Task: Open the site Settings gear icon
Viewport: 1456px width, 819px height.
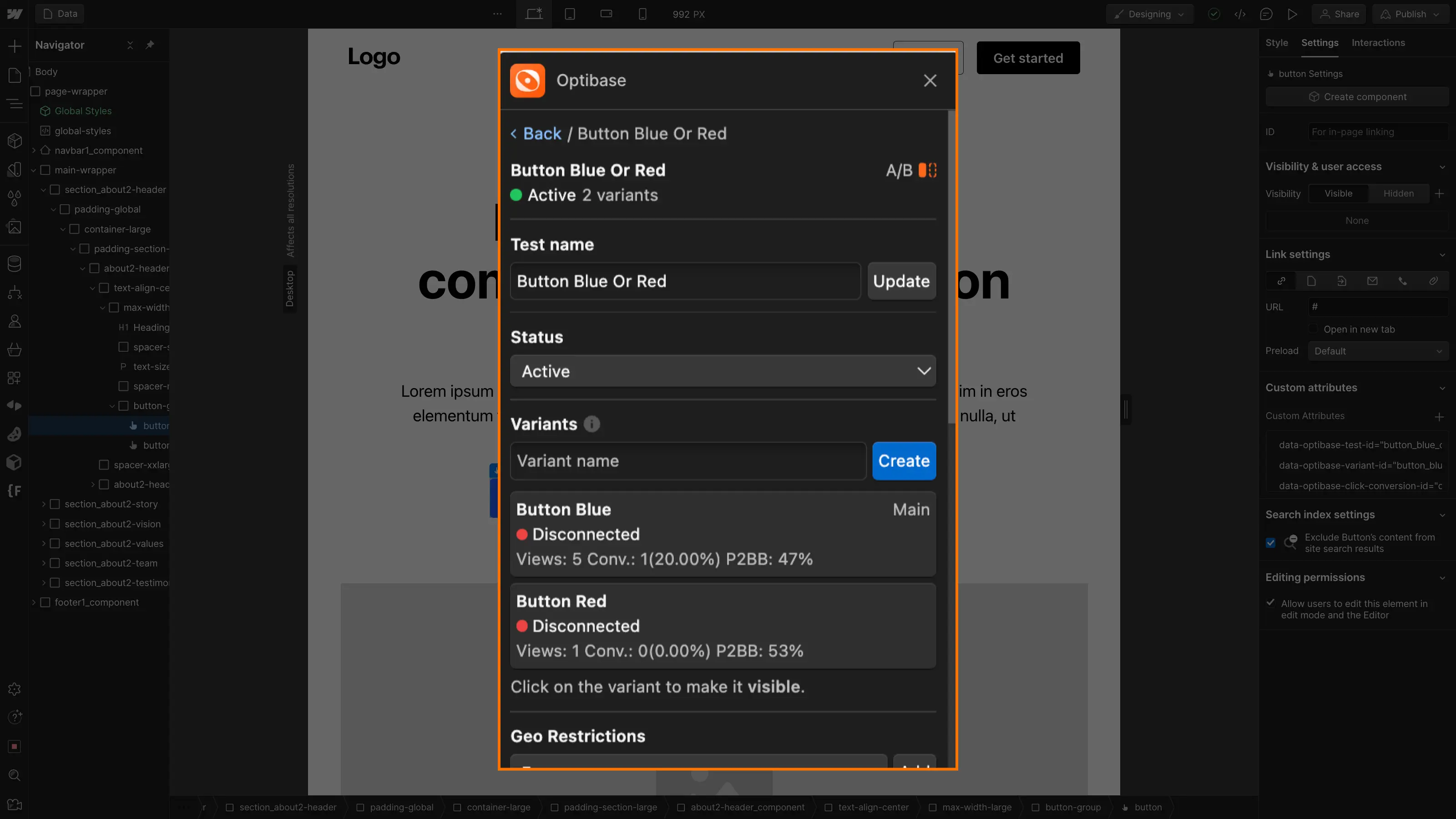Action: [15, 689]
